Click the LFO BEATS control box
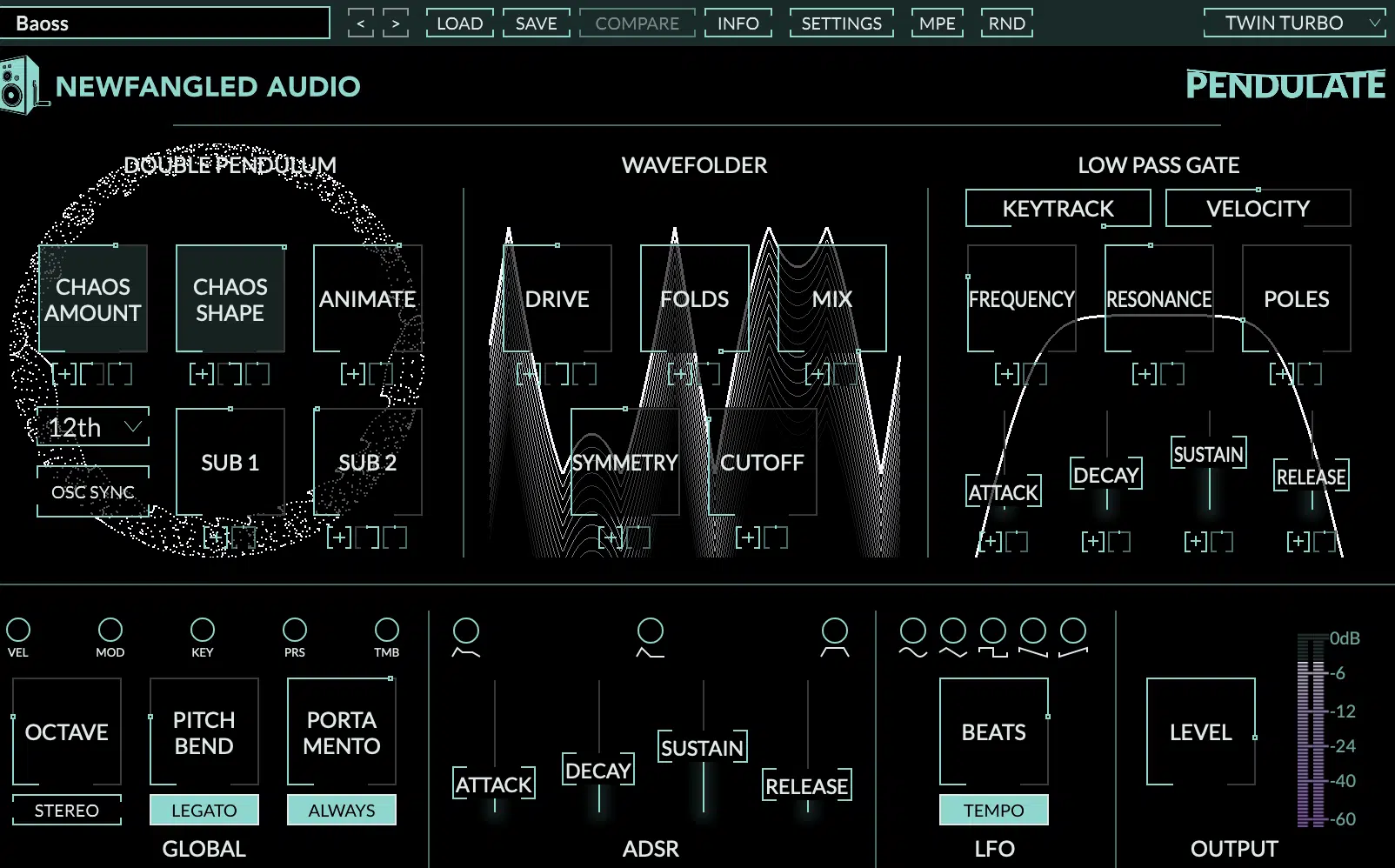 (994, 731)
